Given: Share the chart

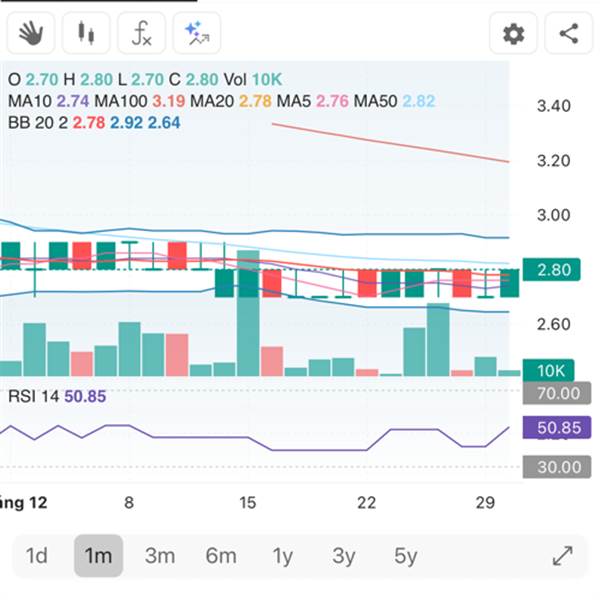Looking at the screenshot, I should (568, 34).
